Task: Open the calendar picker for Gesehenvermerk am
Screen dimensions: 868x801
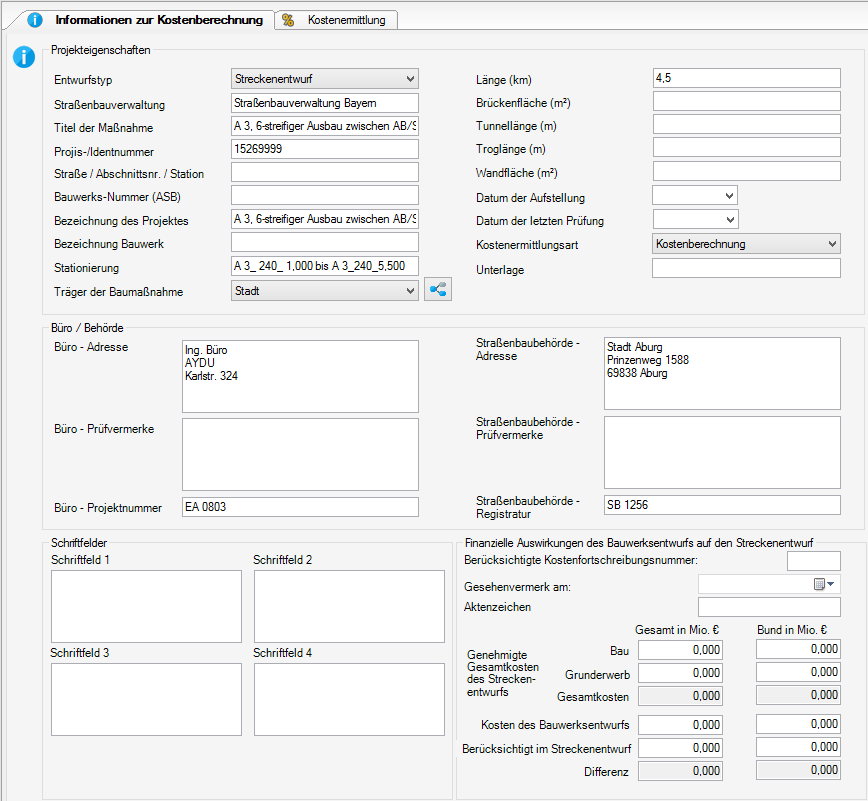Action: pos(824,584)
